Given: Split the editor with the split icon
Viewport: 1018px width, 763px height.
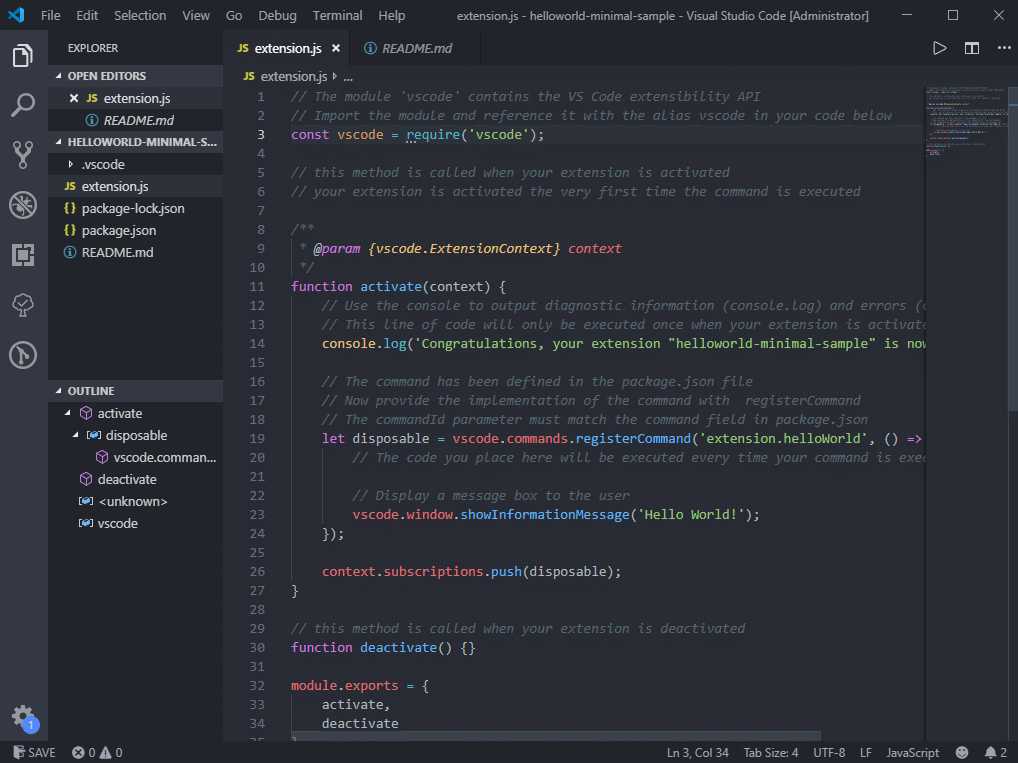Looking at the screenshot, I should [x=971, y=48].
